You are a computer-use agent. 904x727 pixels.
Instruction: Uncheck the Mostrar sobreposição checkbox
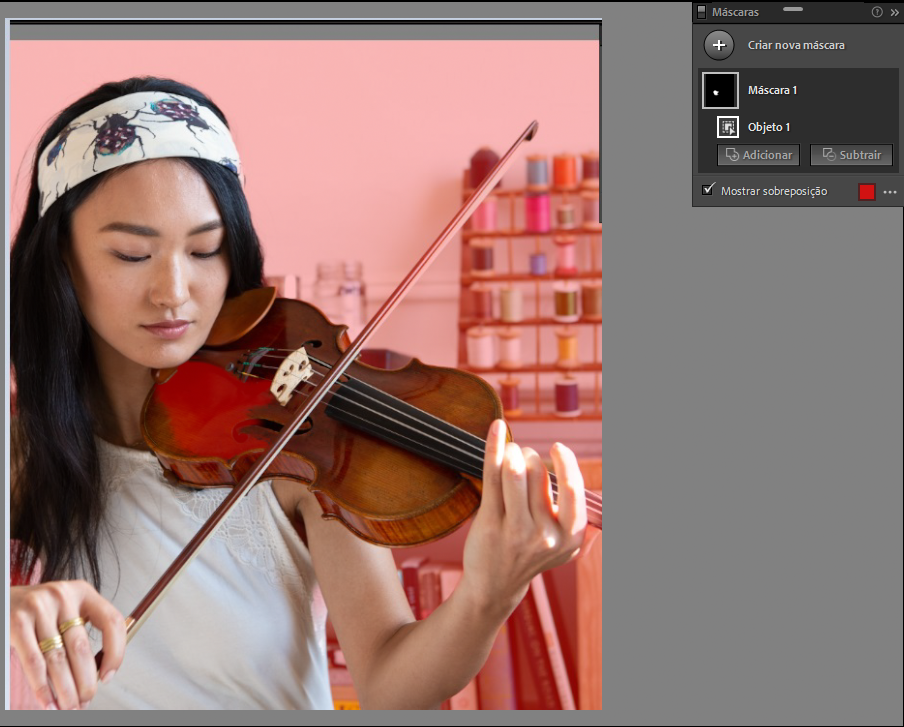(709, 190)
